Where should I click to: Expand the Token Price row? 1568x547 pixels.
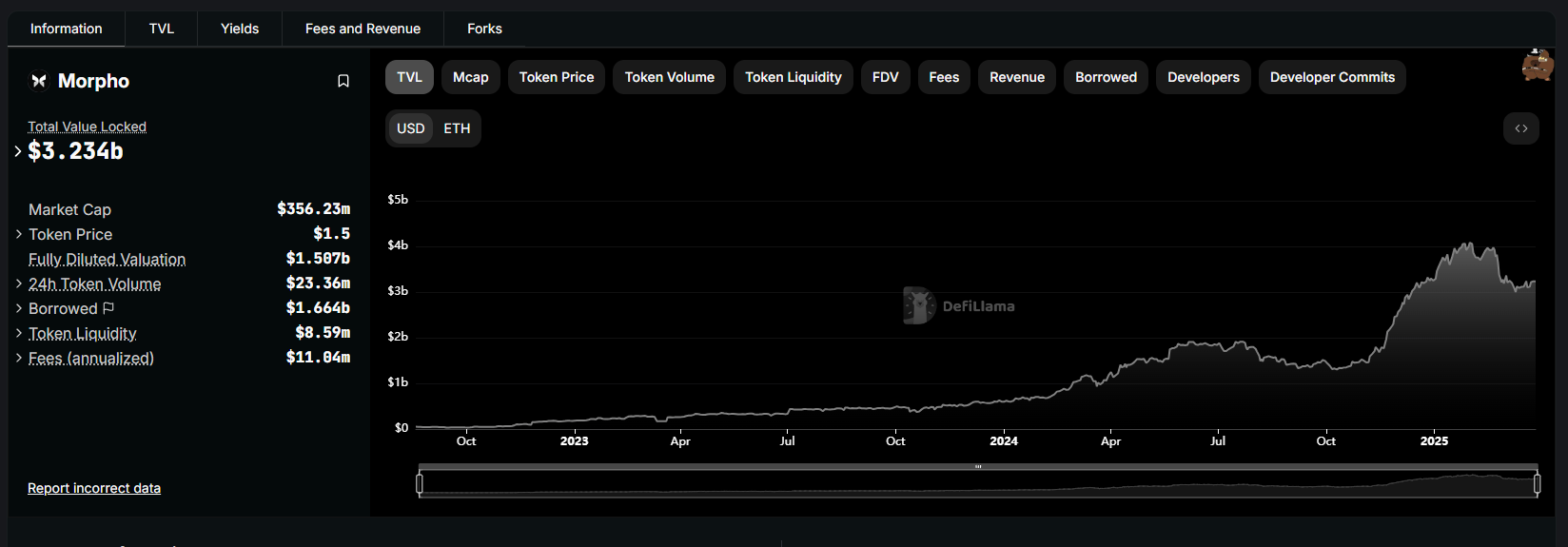(x=19, y=234)
